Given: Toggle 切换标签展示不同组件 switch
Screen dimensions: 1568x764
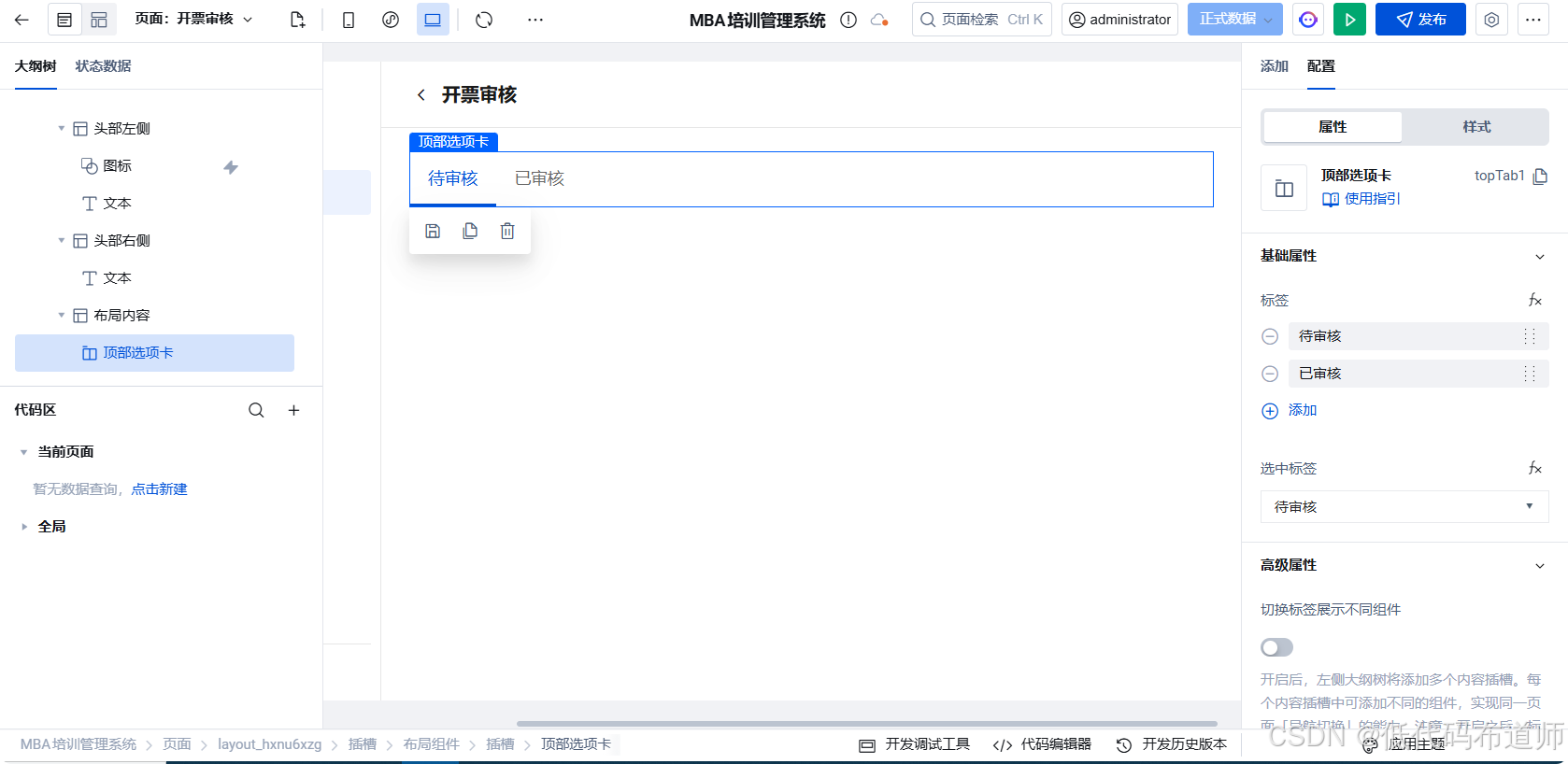Looking at the screenshot, I should click(x=1276, y=647).
